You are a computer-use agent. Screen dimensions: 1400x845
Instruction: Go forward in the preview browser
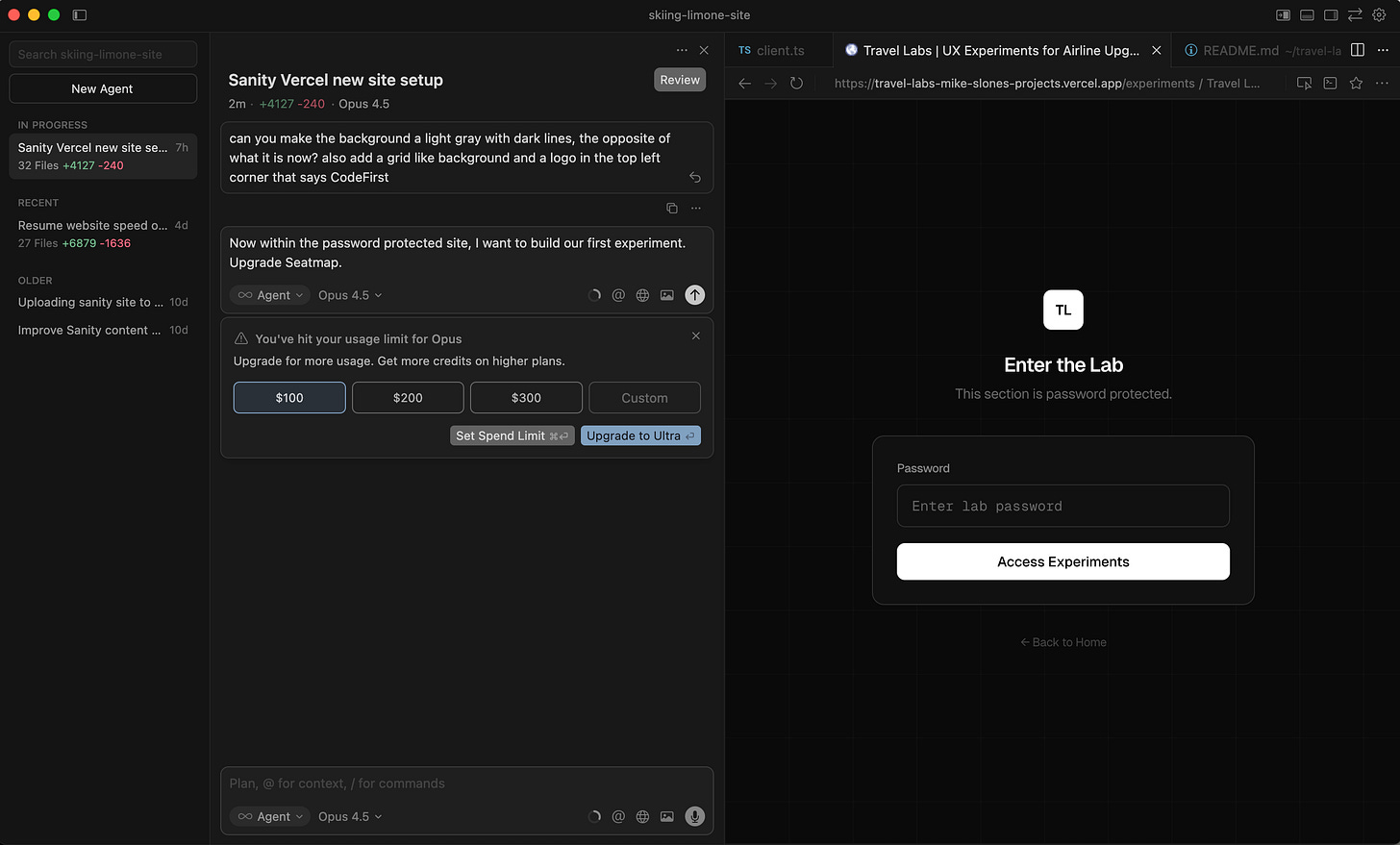[770, 84]
